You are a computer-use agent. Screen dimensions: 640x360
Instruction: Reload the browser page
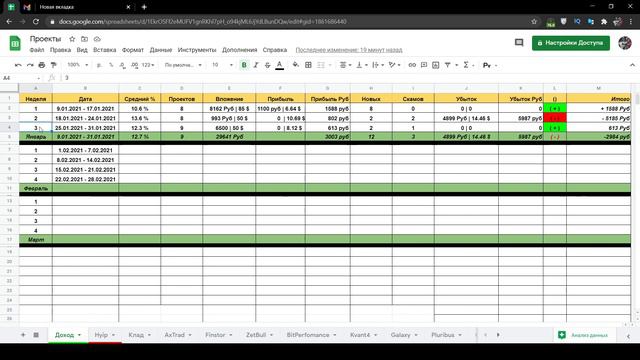36,21
